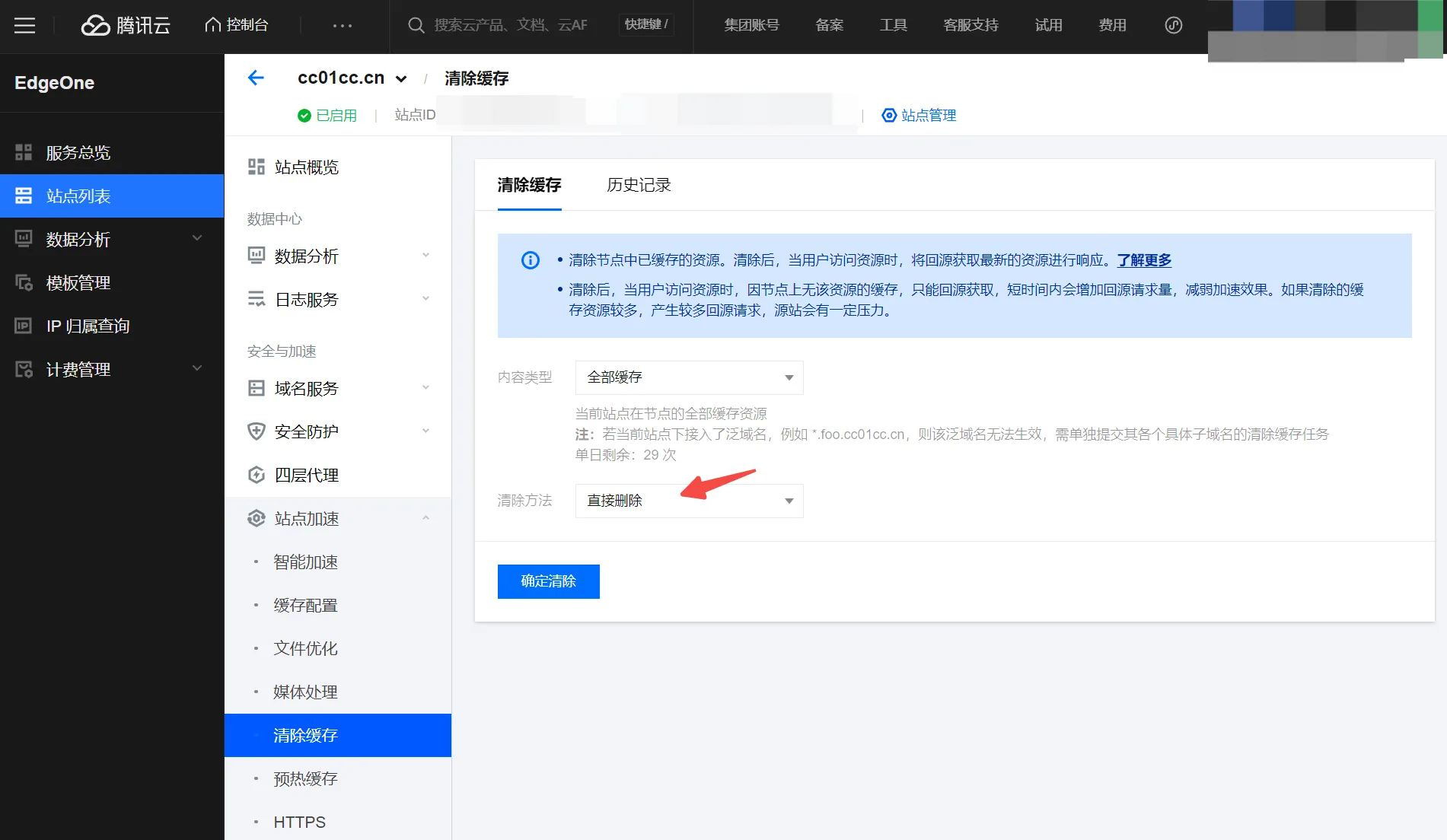
Task: Click the info icon in the notice
Action: tap(531, 260)
